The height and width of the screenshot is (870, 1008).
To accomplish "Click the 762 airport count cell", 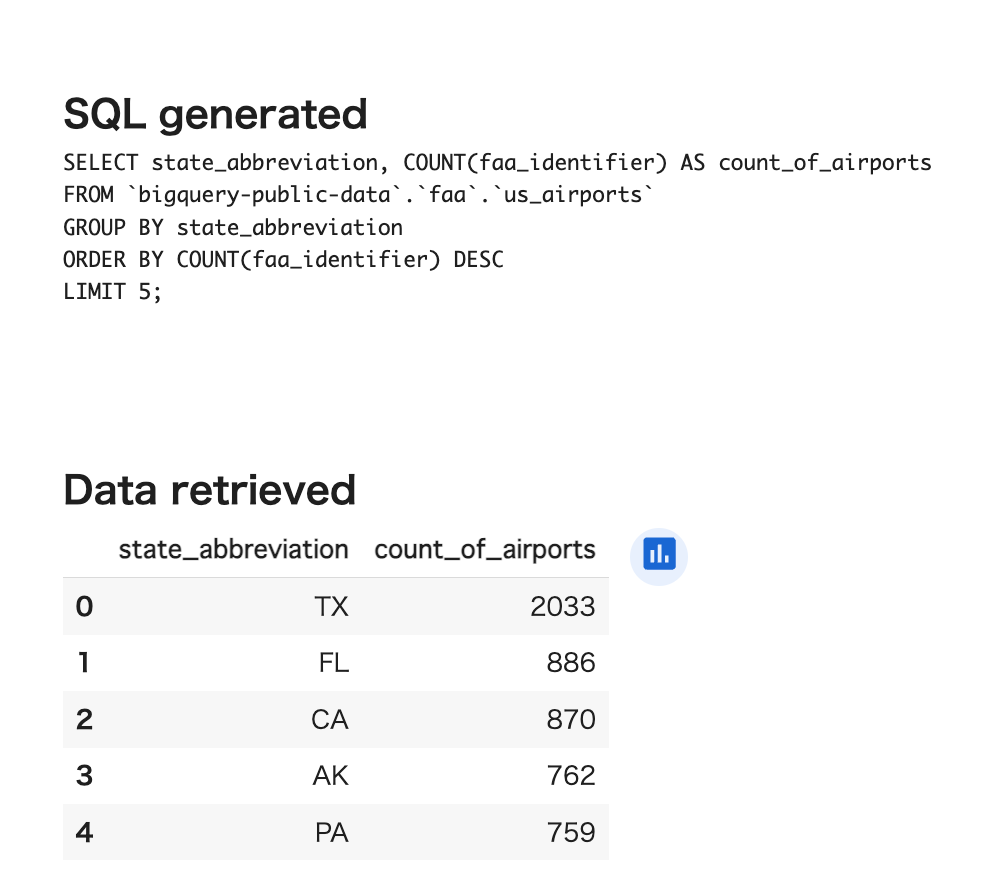I will 571,775.
